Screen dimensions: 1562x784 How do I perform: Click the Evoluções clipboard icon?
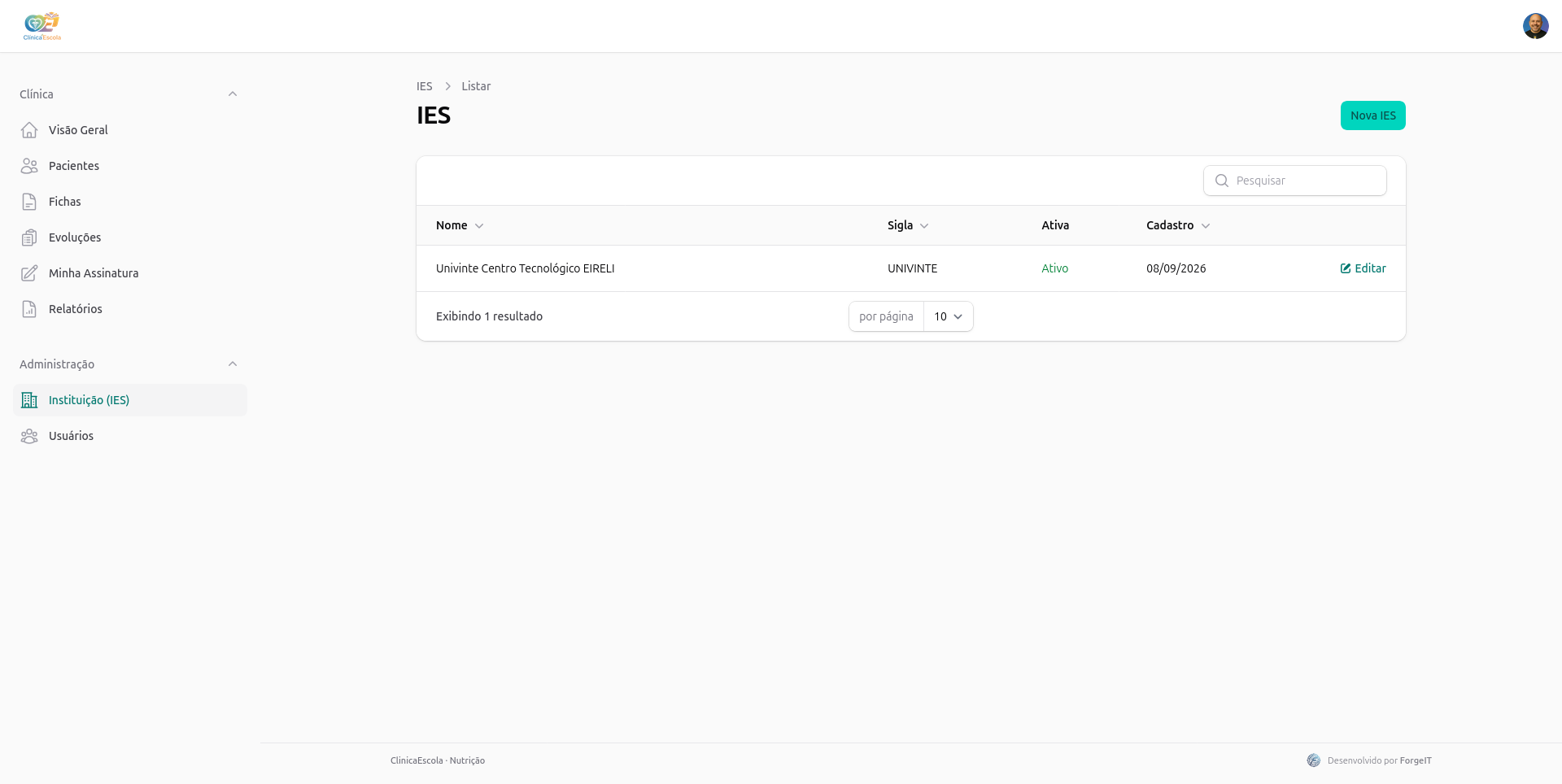29,237
